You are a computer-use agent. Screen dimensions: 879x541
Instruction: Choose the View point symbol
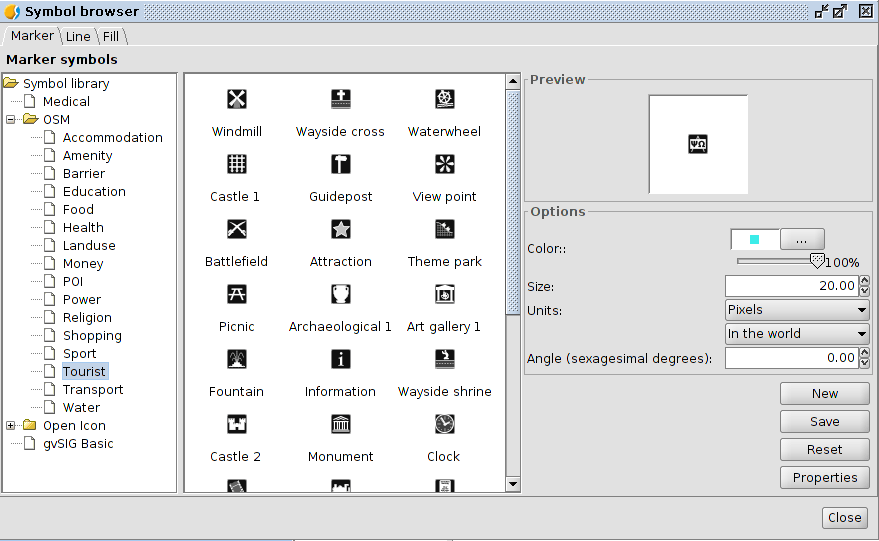tap(445, 164)
